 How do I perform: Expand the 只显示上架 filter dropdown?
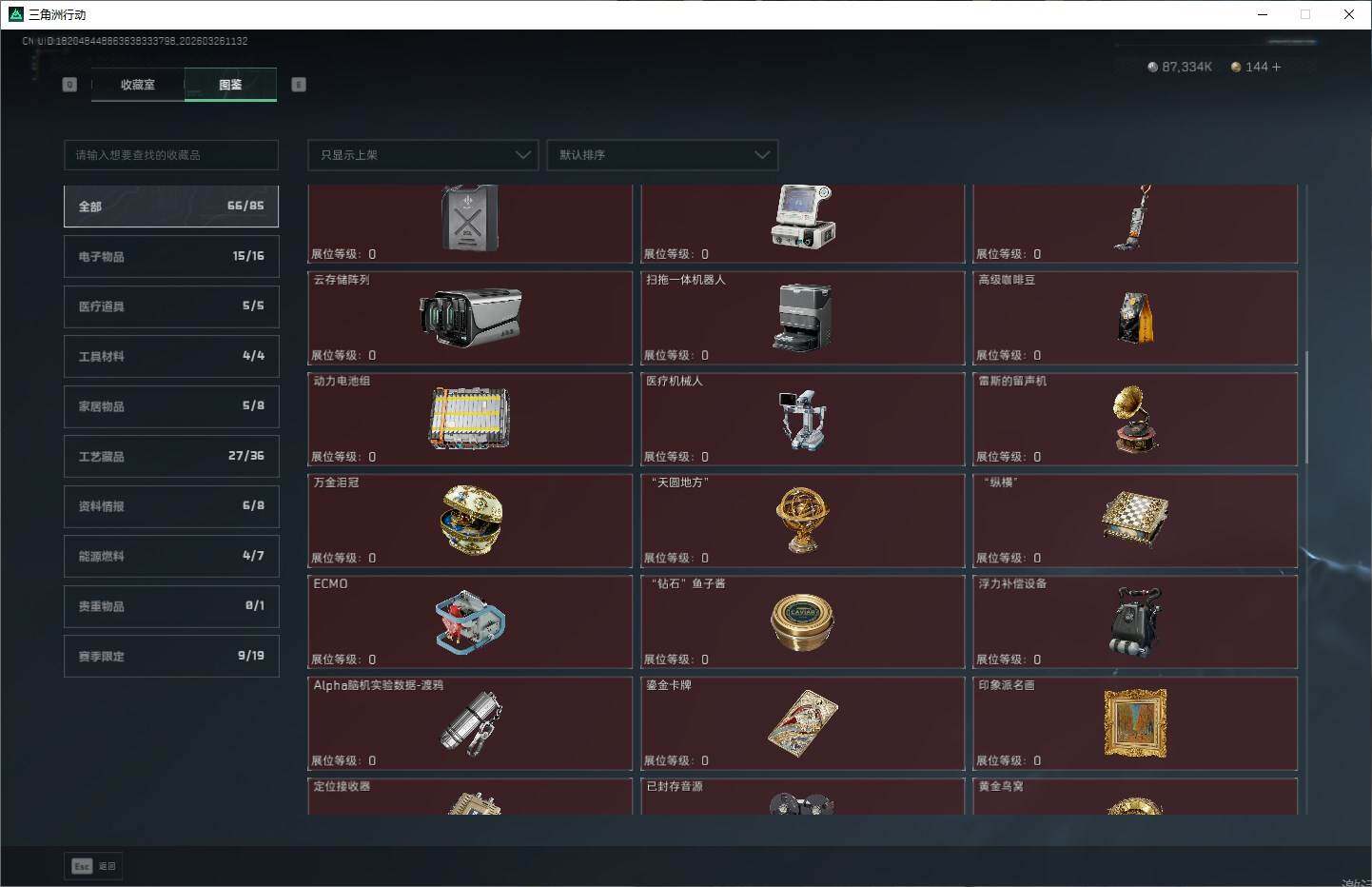point(423,155)
